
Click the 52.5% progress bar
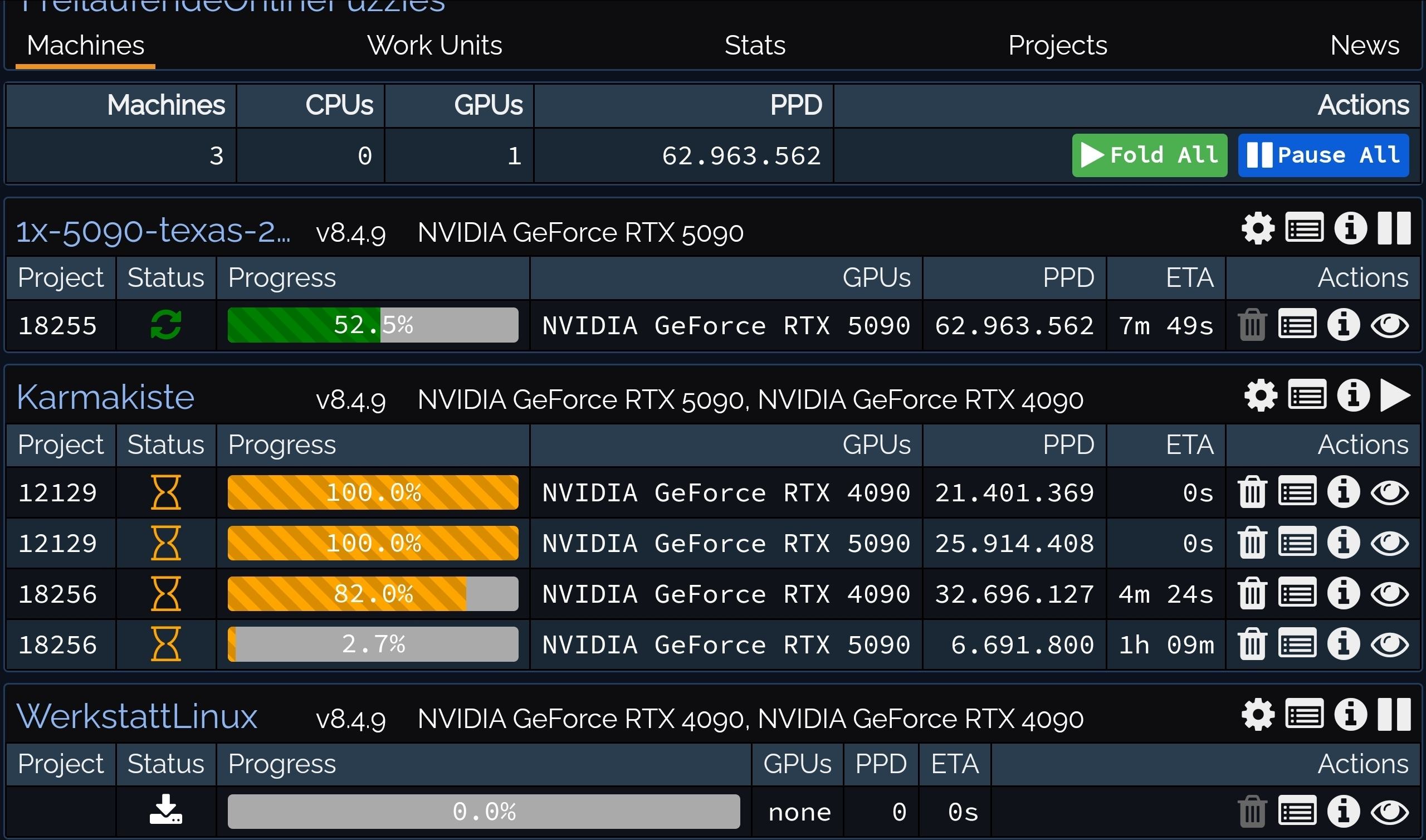pyautogui.click(x=372, y=325)
